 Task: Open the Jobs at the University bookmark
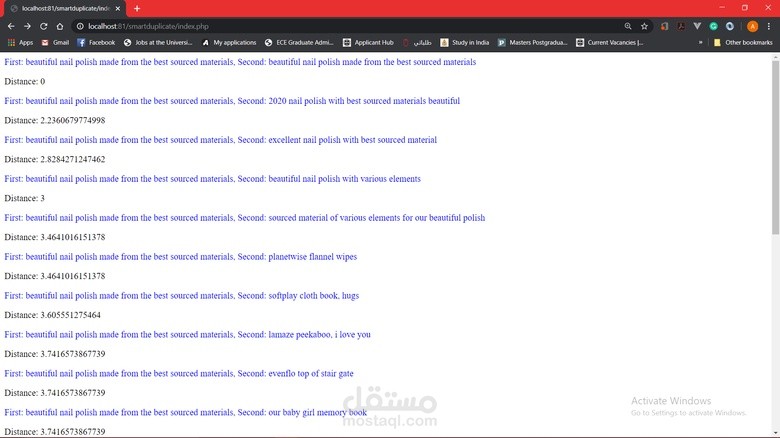tap(158, 43)
